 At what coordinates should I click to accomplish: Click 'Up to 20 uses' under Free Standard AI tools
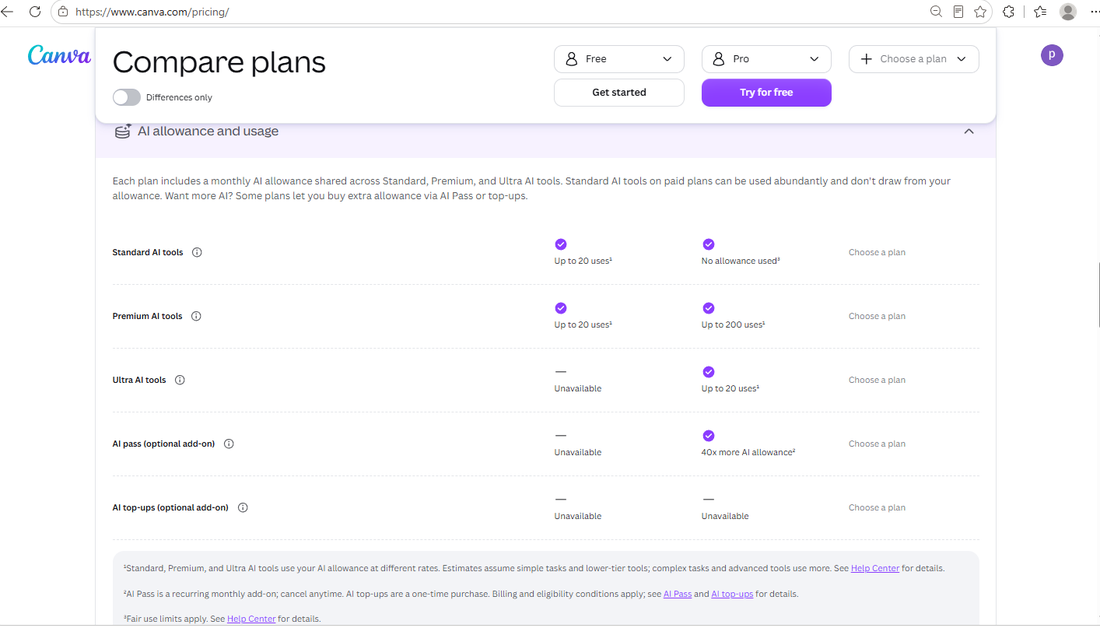(583, 261)
